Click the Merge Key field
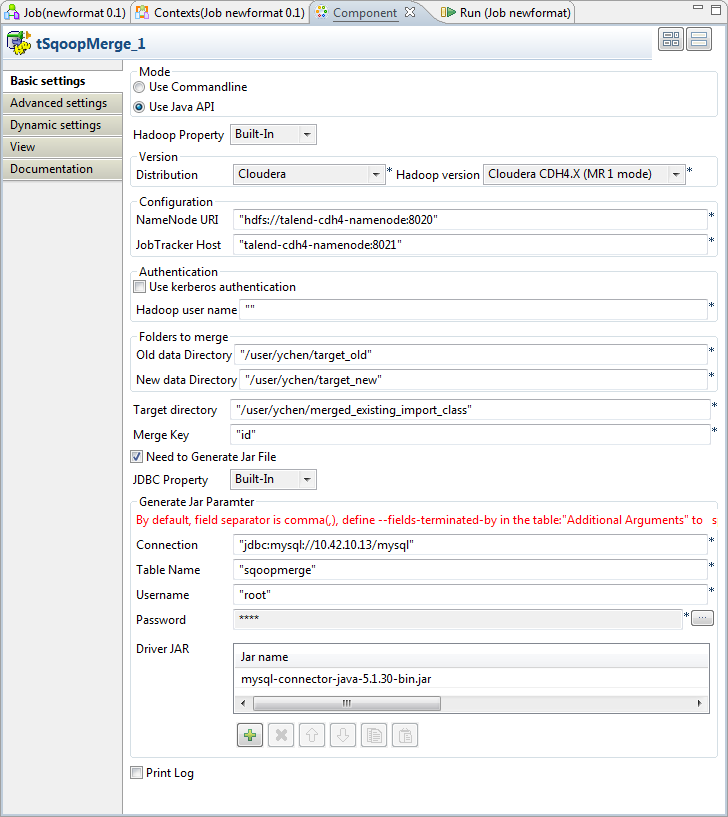 click(x=470, y=435)
